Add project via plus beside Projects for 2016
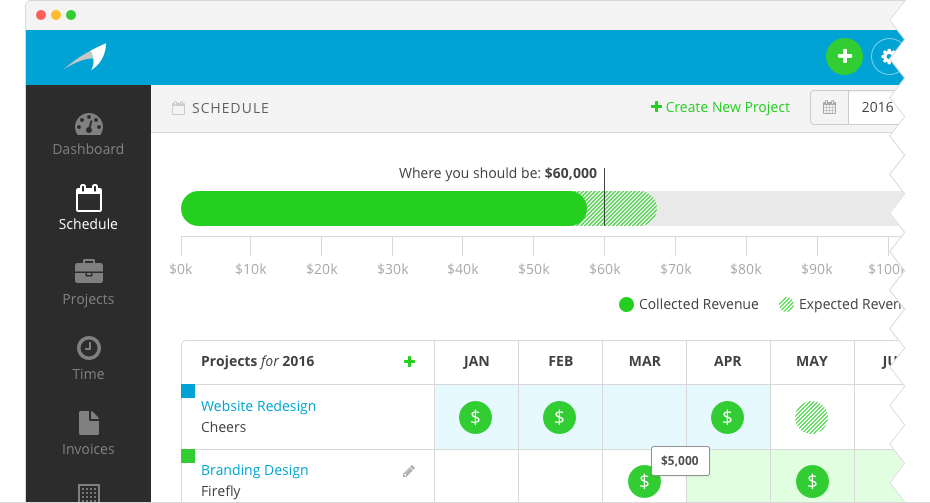 click(x=409, y=362)
